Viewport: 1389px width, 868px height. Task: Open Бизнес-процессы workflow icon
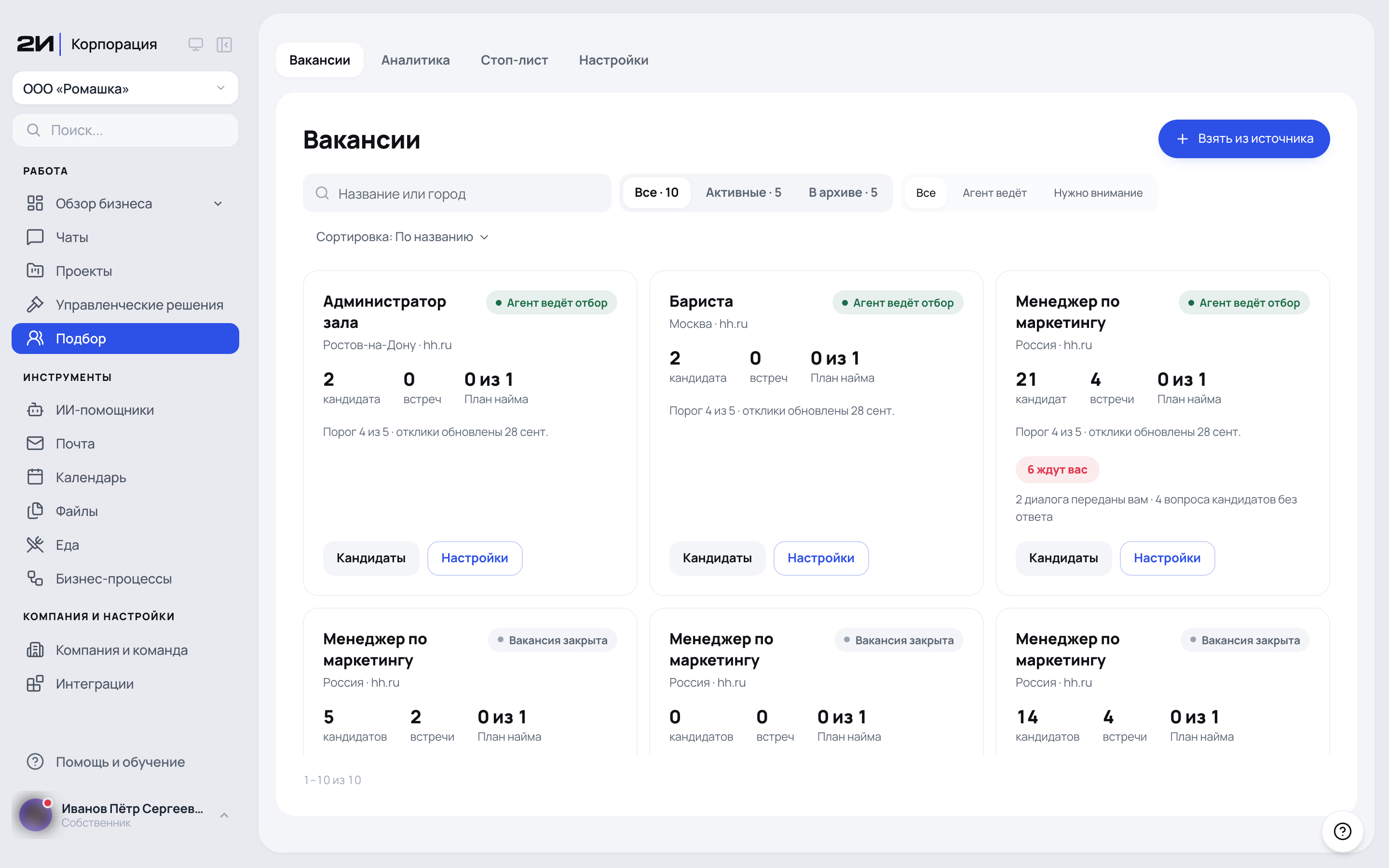click(35, 578)
